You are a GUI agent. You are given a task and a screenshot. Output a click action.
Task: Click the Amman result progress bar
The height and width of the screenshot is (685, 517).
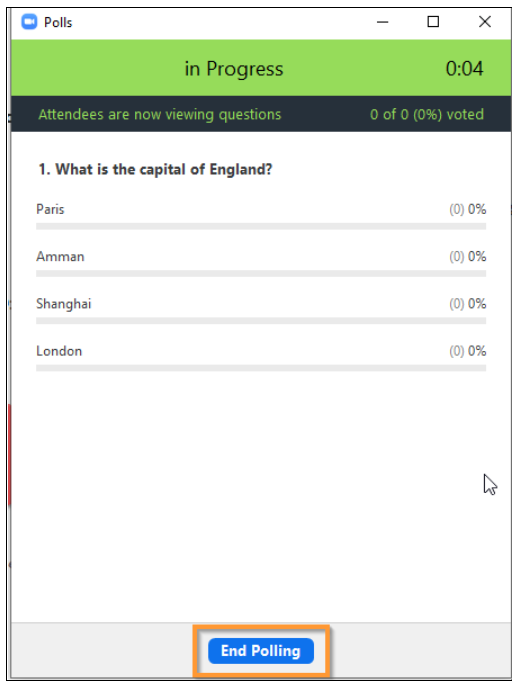(x=261, y=273)
